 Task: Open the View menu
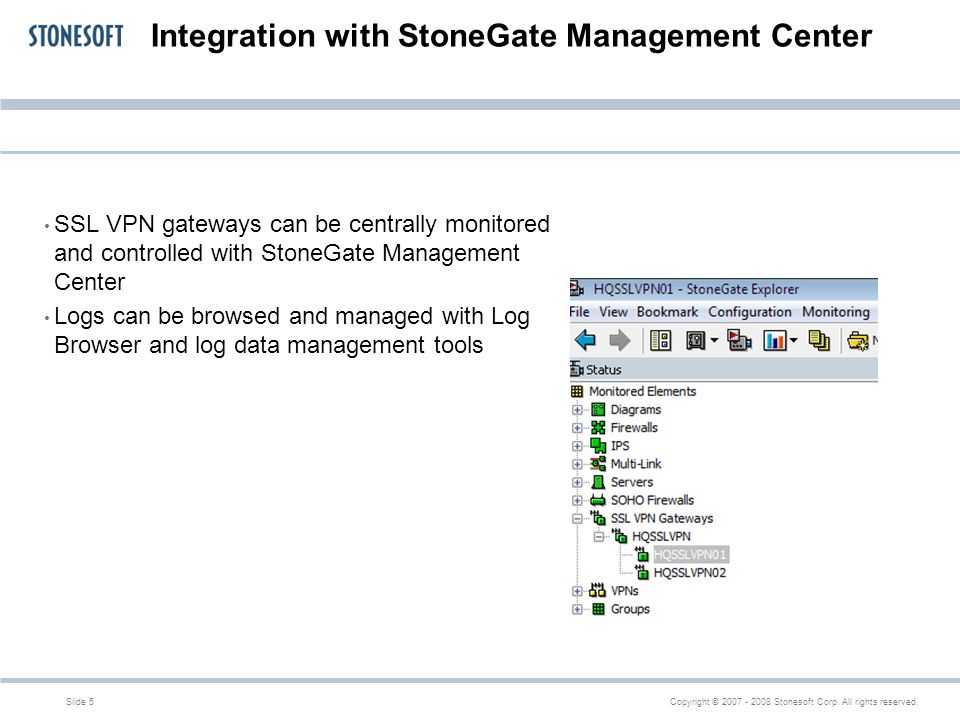coord(613,312)
